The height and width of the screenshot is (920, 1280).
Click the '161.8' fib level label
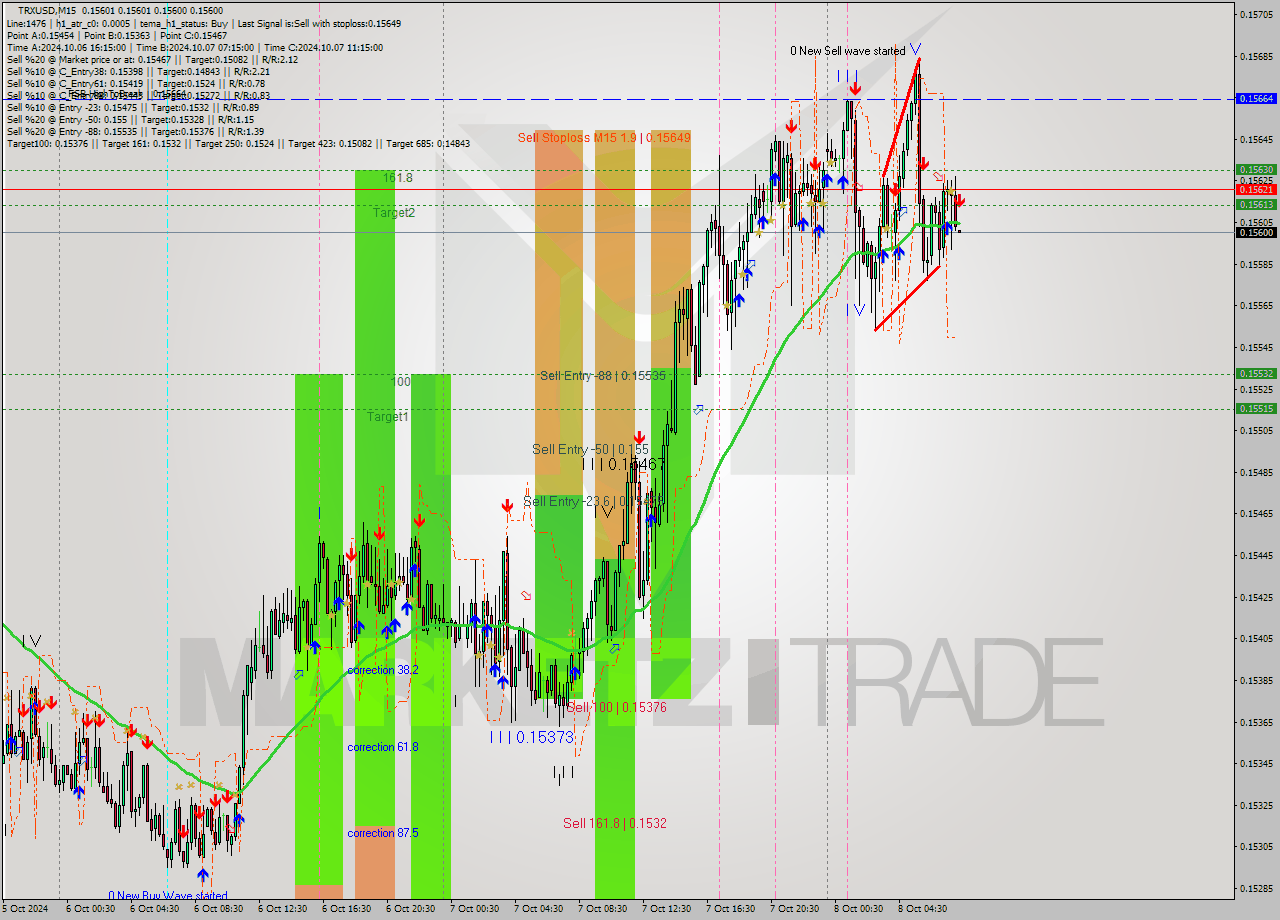click(x=397, y=178)
